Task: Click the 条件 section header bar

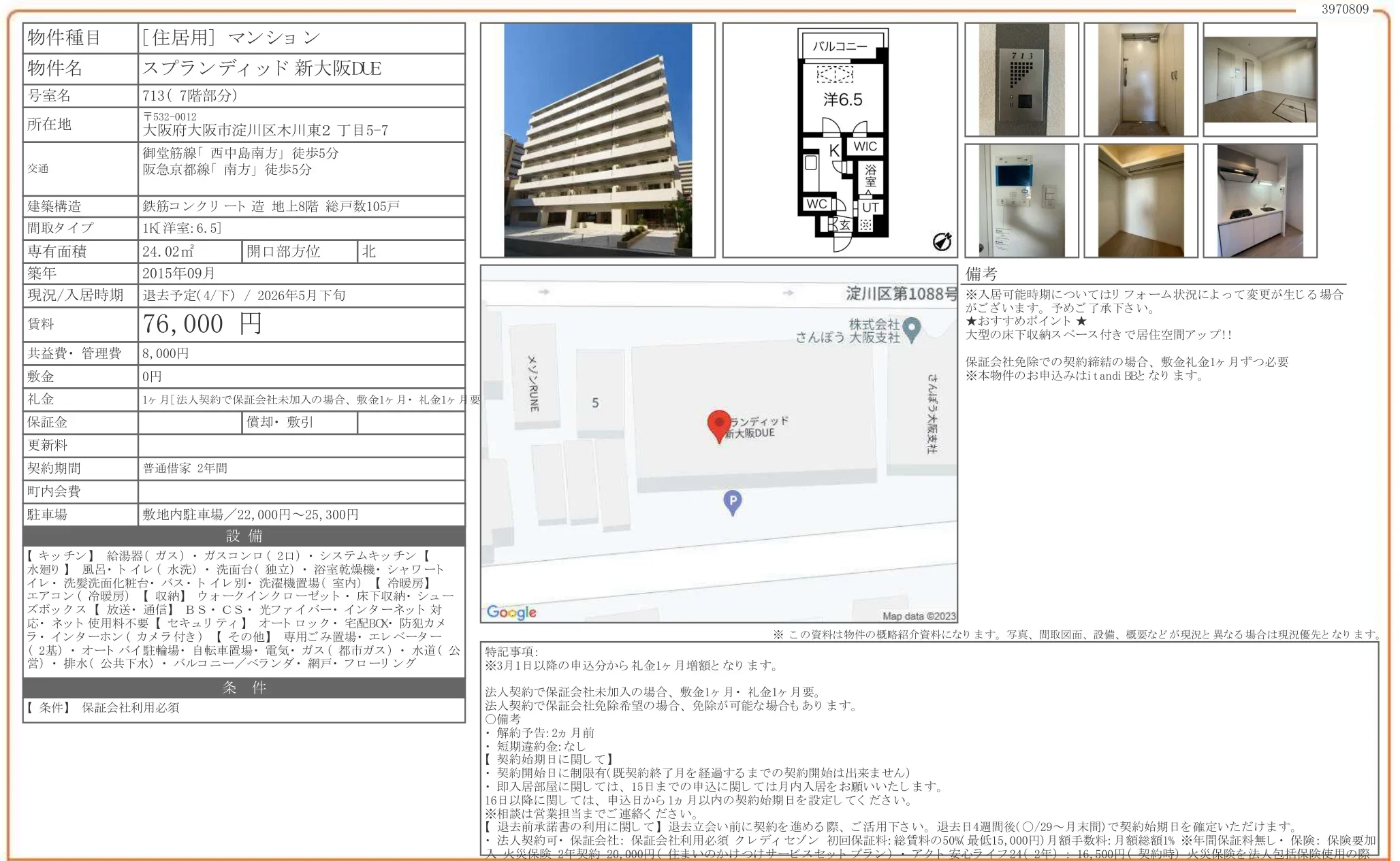Action: point(243,687)
